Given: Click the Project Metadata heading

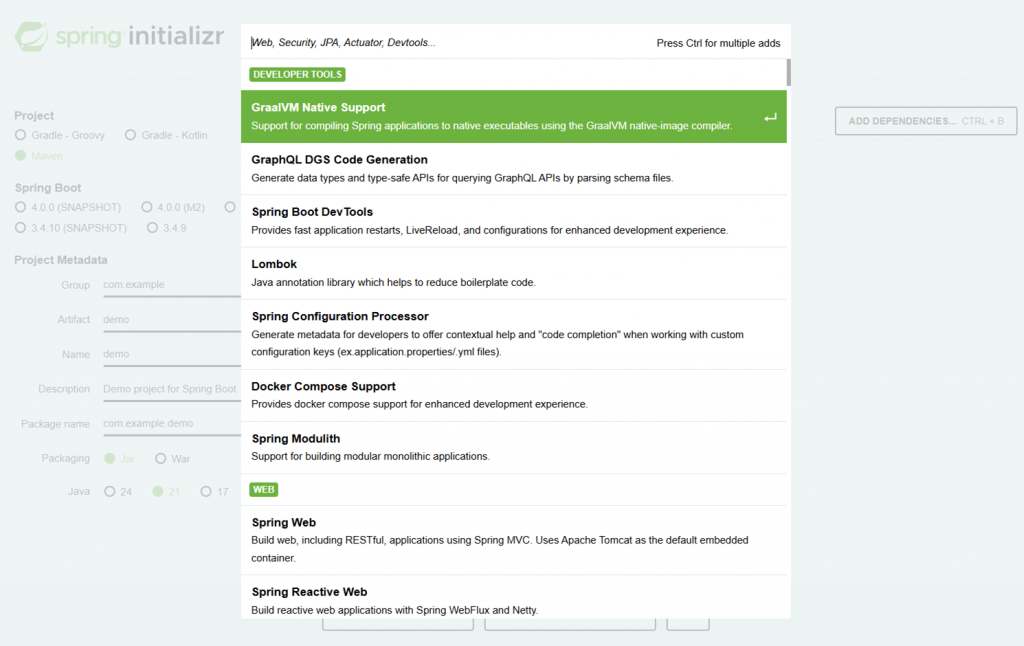Looking at the screenshot, I should [61, 260].
